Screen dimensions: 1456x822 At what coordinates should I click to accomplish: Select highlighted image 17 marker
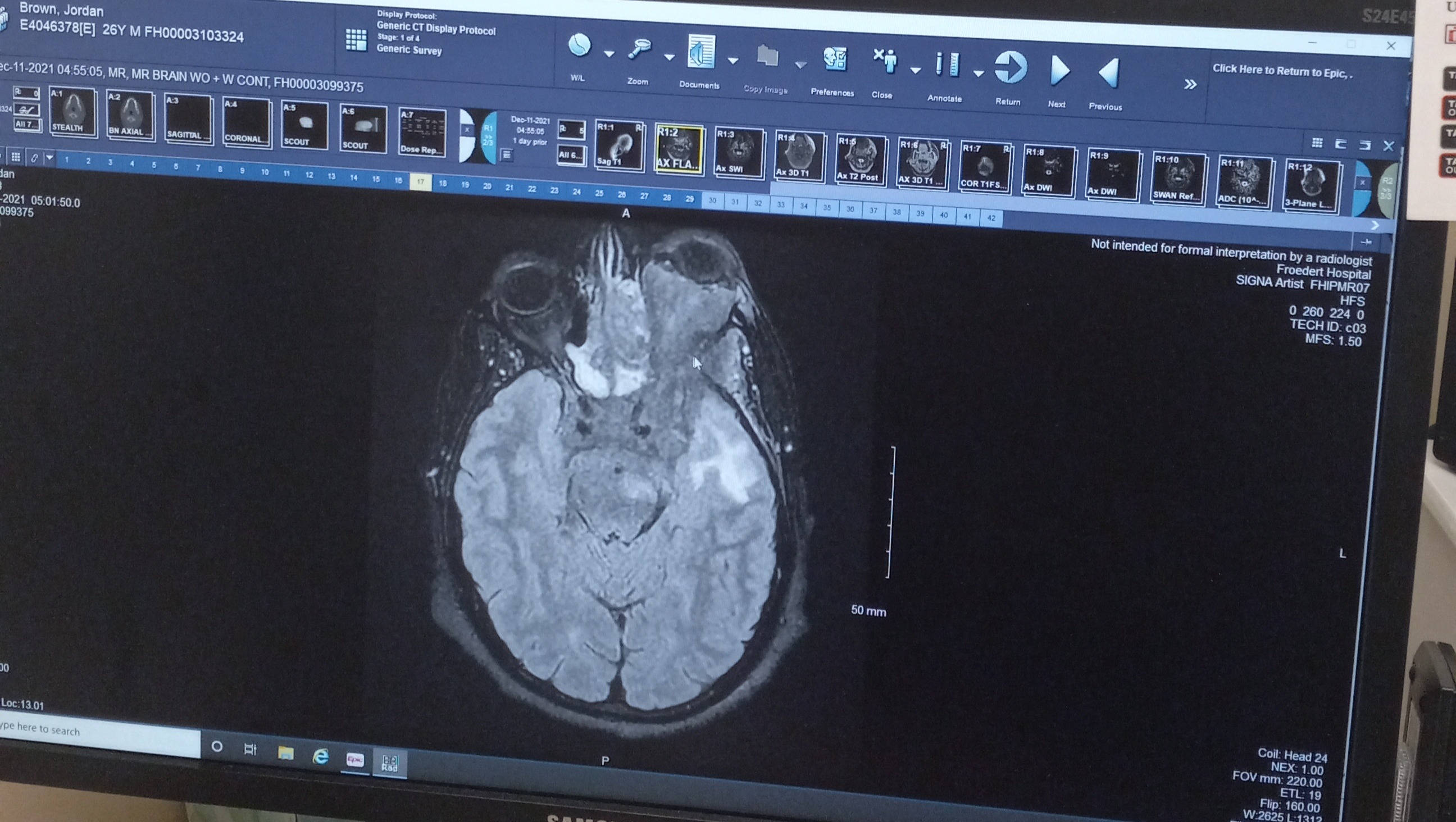420,181
